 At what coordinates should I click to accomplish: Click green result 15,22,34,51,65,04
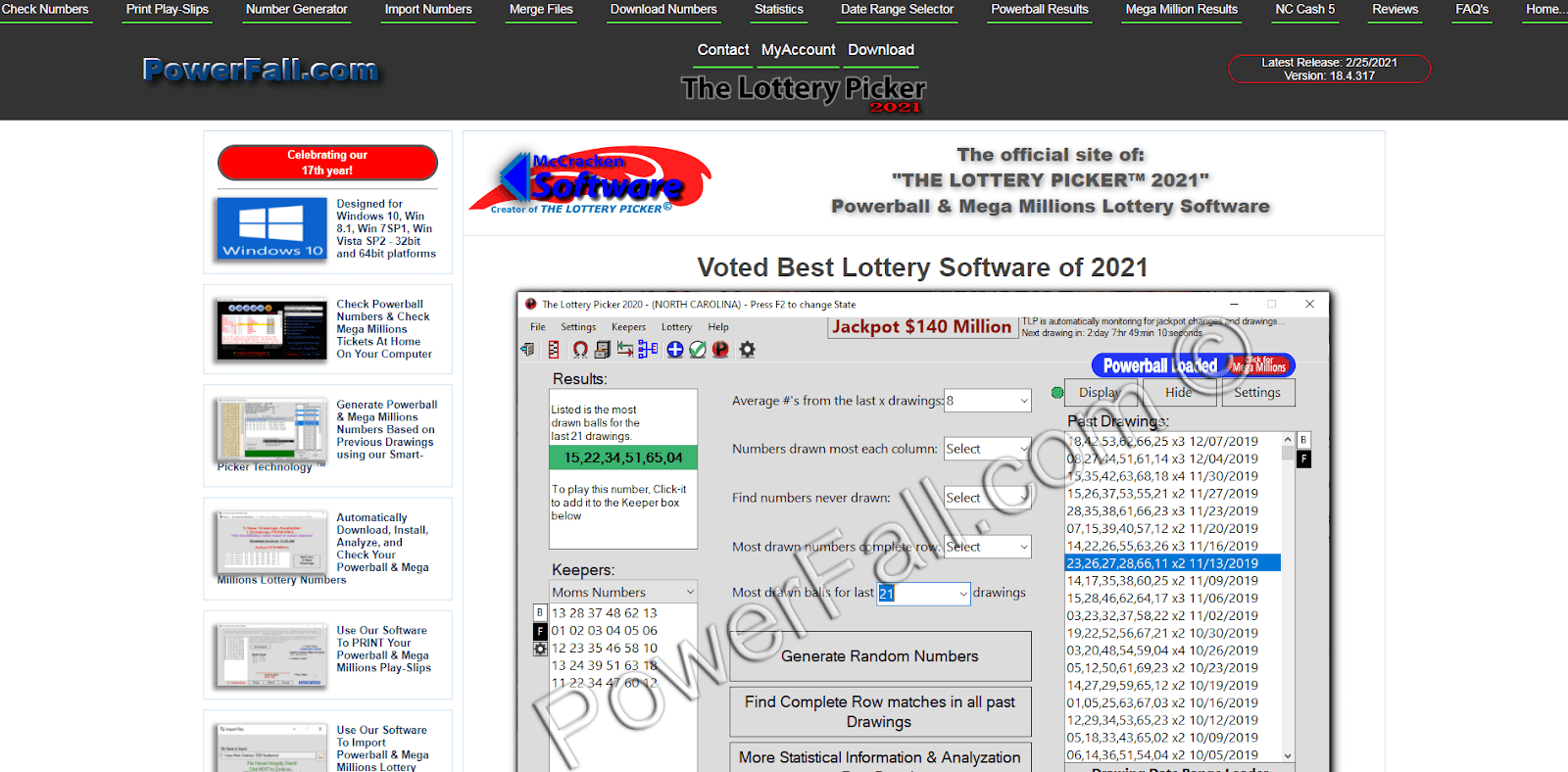pyautogui.click(x=623, y=458)
